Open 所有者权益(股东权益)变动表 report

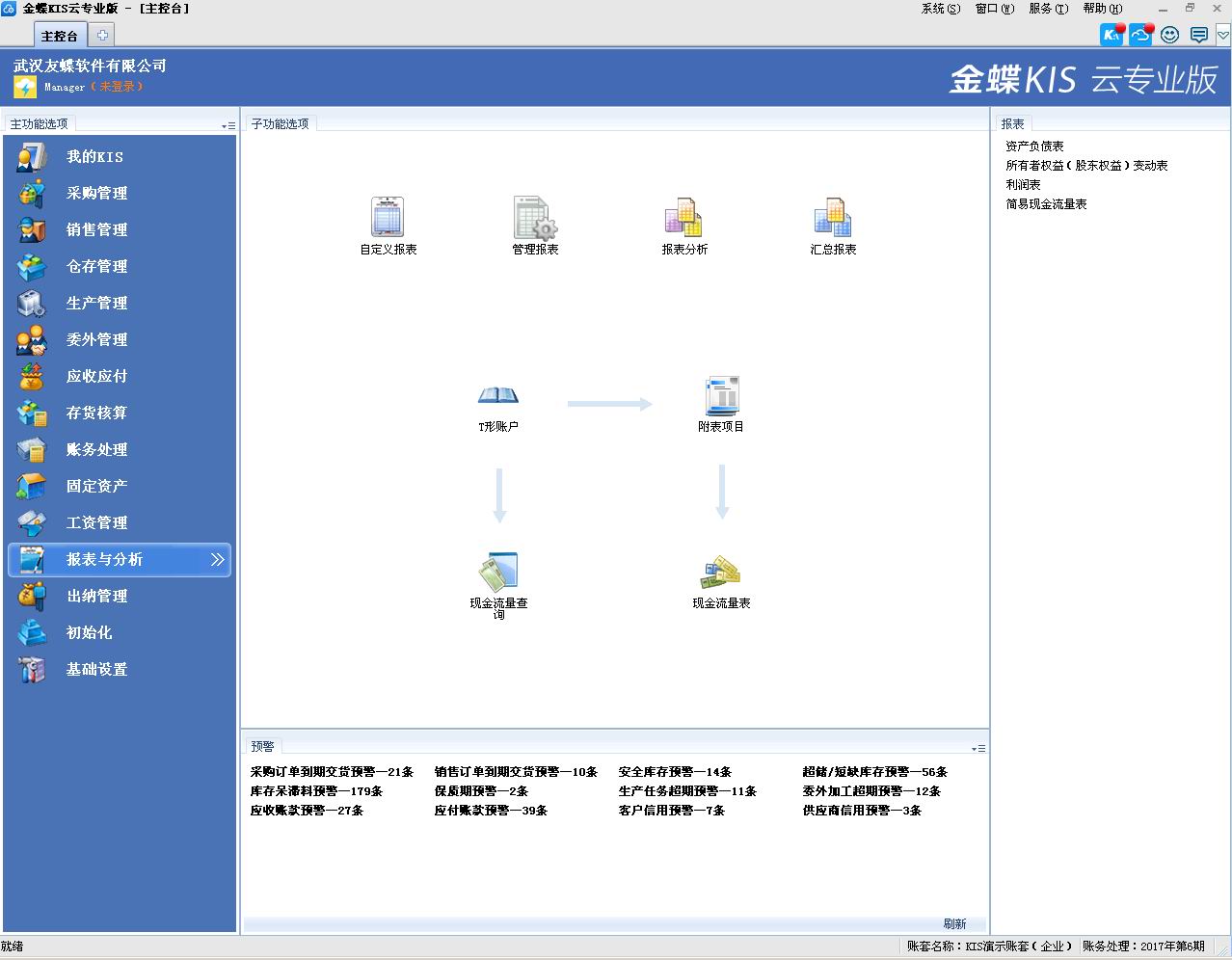pyautogui.click(x=1086, y=166)
